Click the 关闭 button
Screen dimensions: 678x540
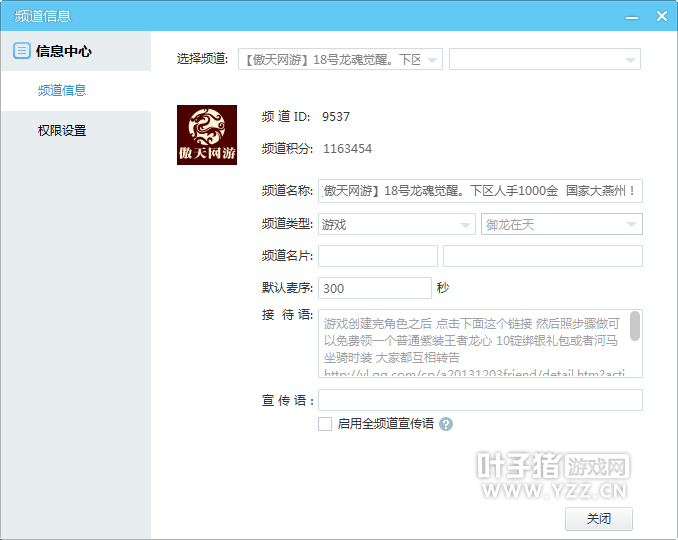(x=598, y=519)
